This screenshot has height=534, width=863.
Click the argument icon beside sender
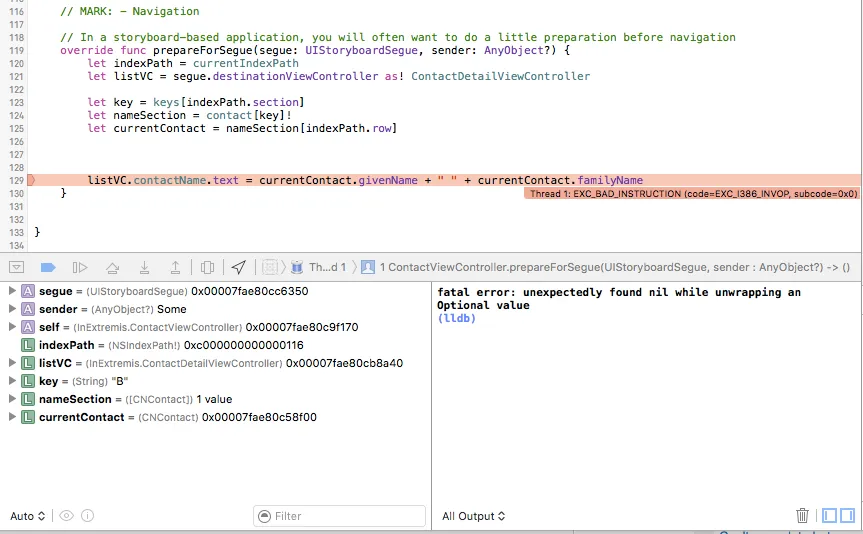[28, 309]
